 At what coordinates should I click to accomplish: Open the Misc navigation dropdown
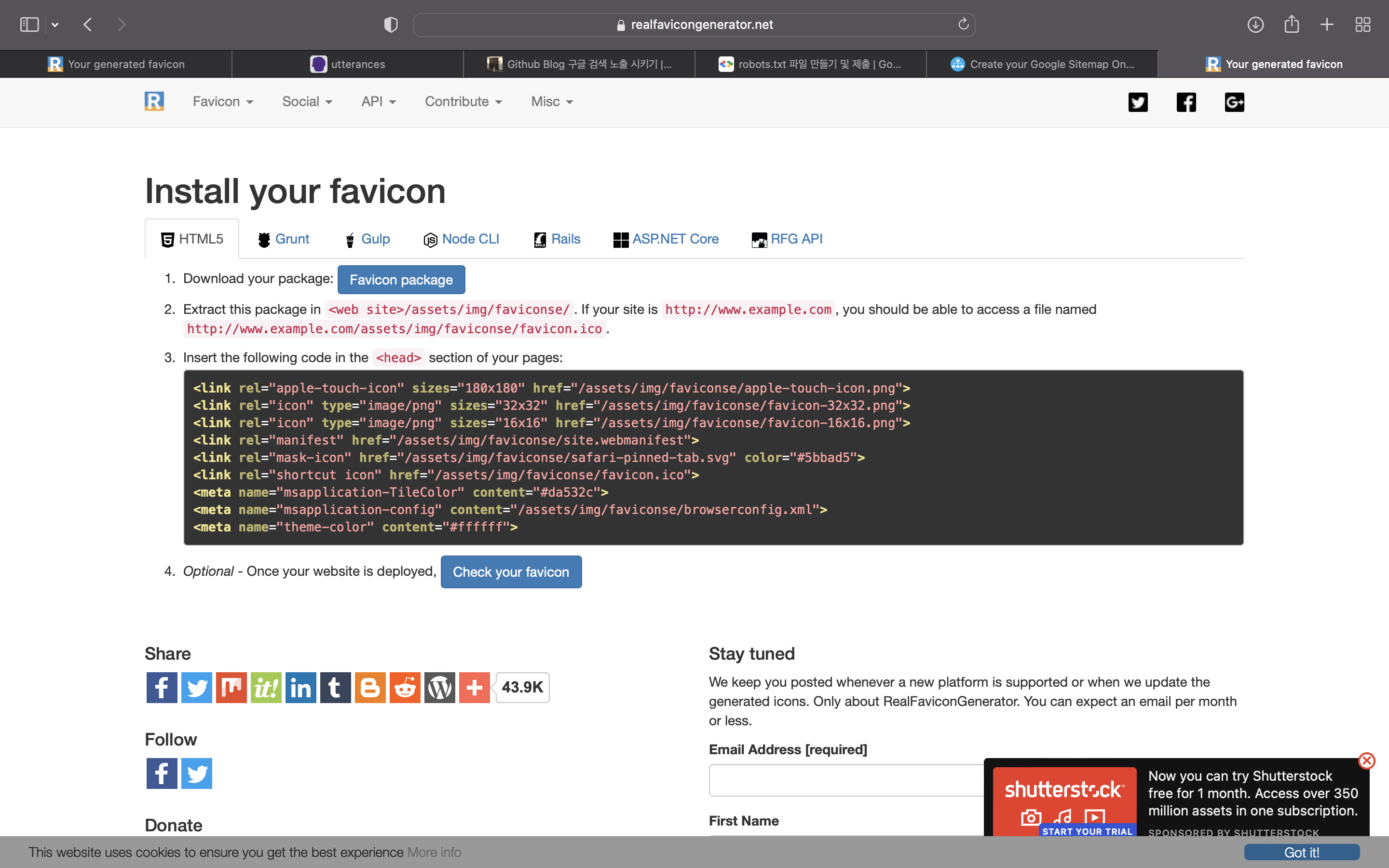(x=552, y=102)
